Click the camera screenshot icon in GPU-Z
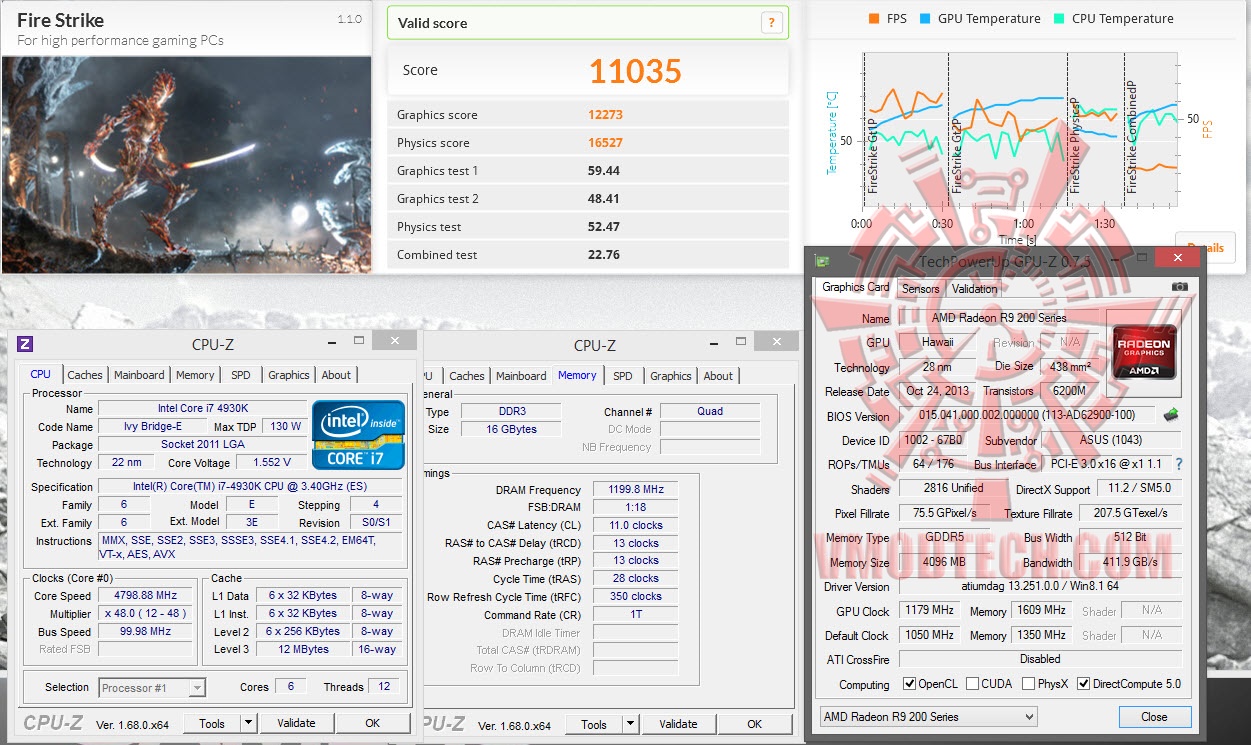Screen dimensions: 1251x745 pyautogui.click(x=1180, y=287)
